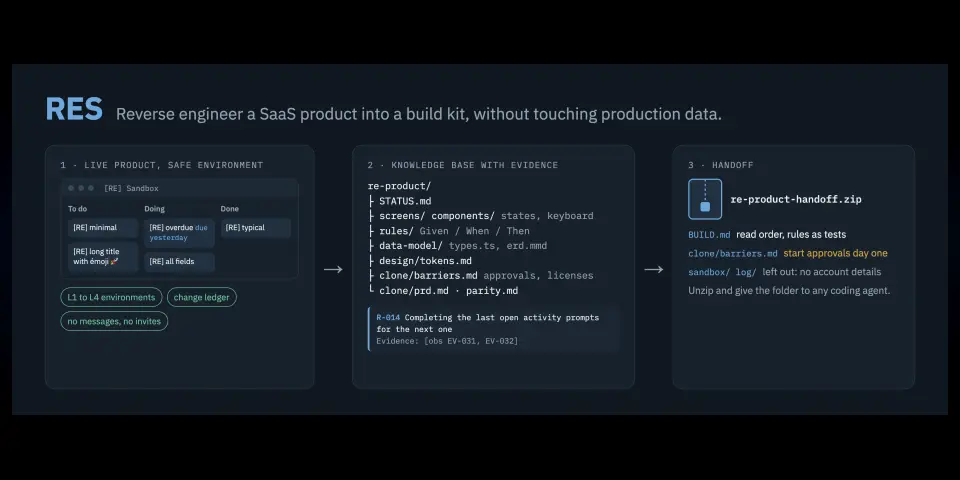Select the 'design/tokens.md' tree entry
The image size is (960, 480).
pyautogui.click(x=426, y=261)
